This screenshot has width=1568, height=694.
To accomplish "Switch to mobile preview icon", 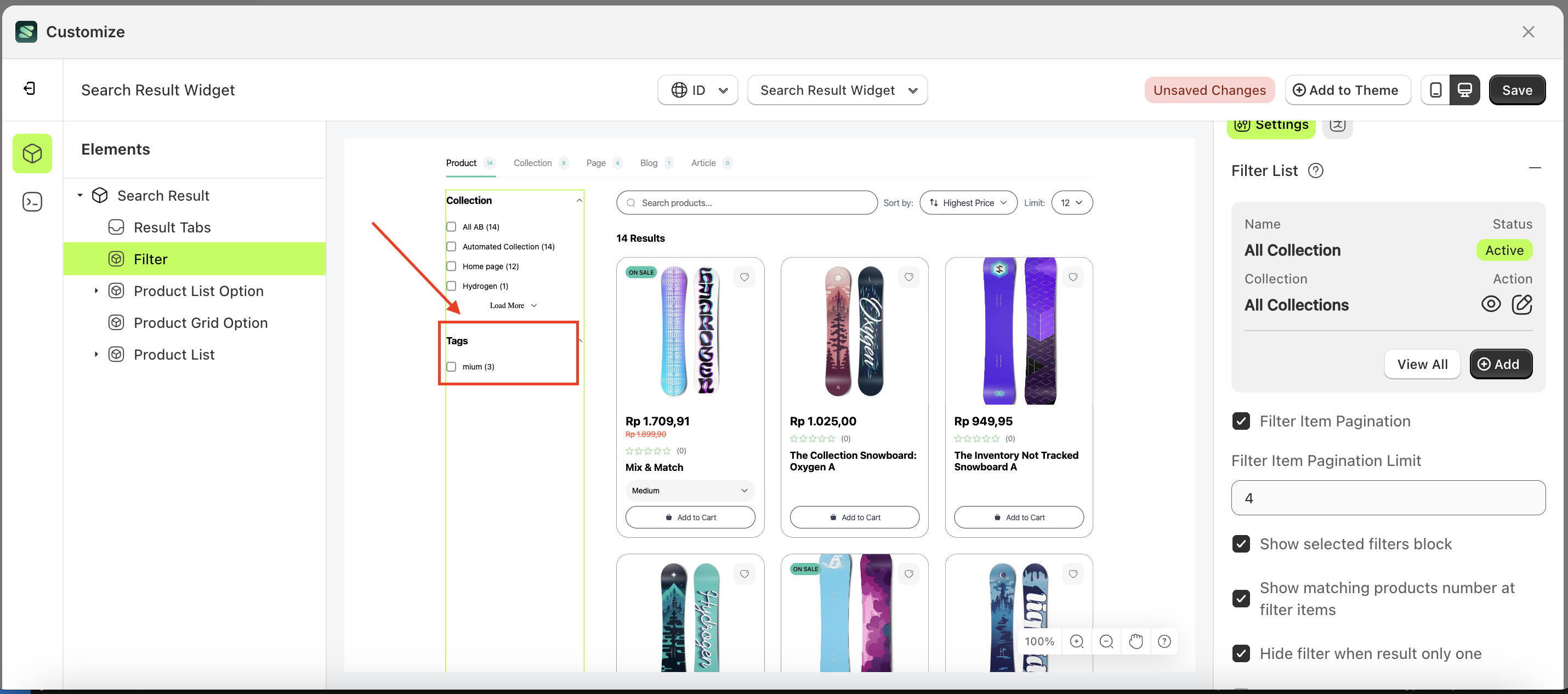I will [1435, 90].
